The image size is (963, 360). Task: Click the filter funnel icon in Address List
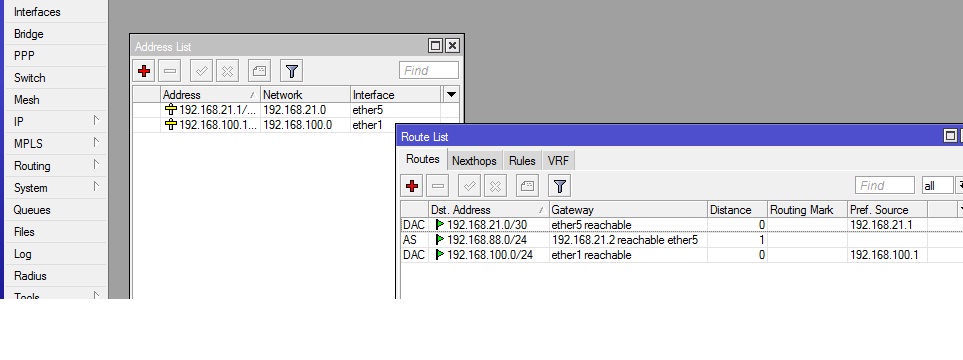tap(292, 71)
